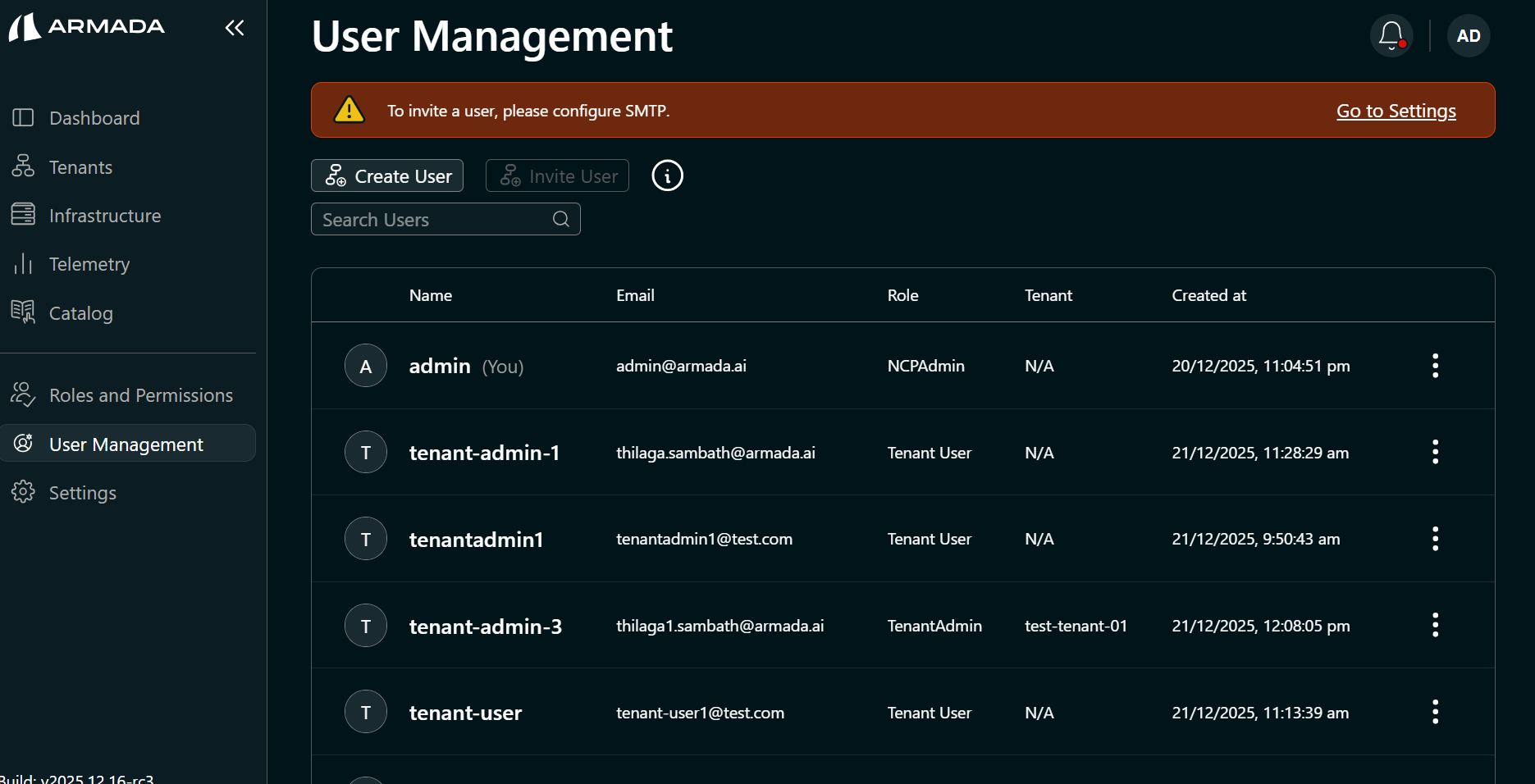Open the actions menu for admin row

(1435, 365)
